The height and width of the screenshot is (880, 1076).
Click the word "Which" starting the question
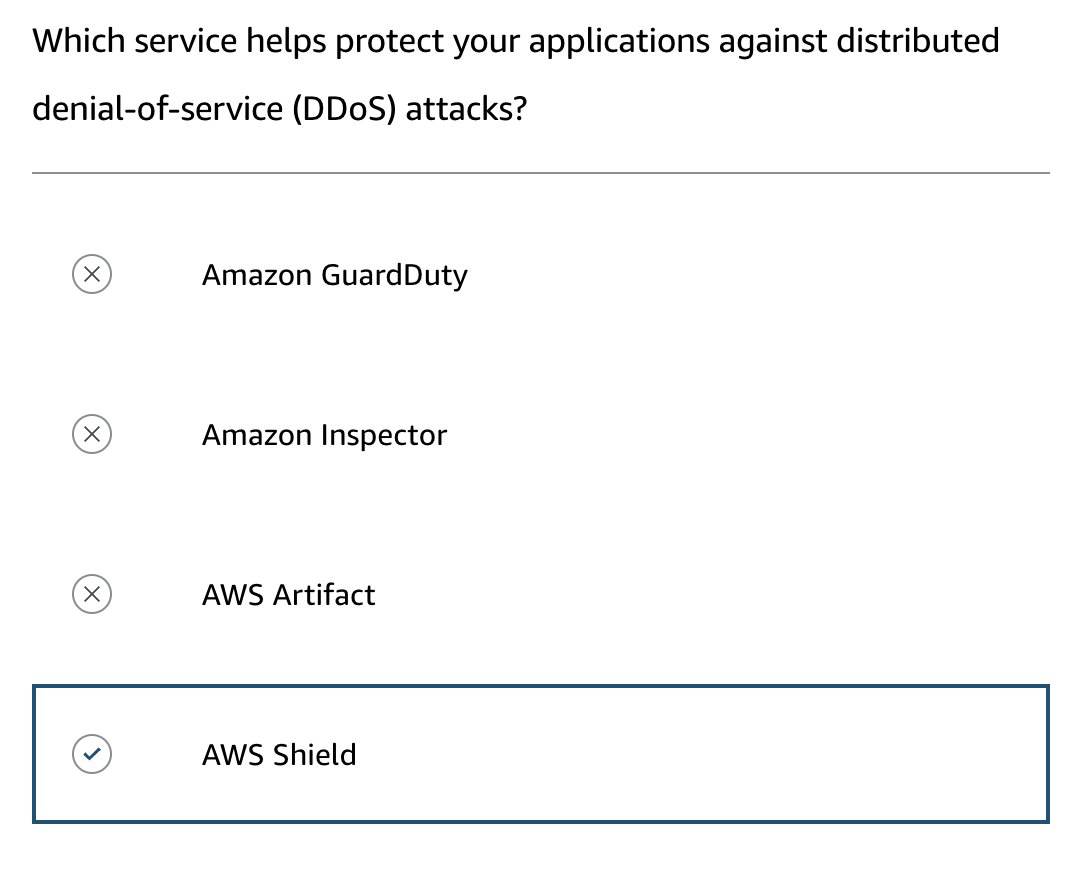[x=79, y=41]
